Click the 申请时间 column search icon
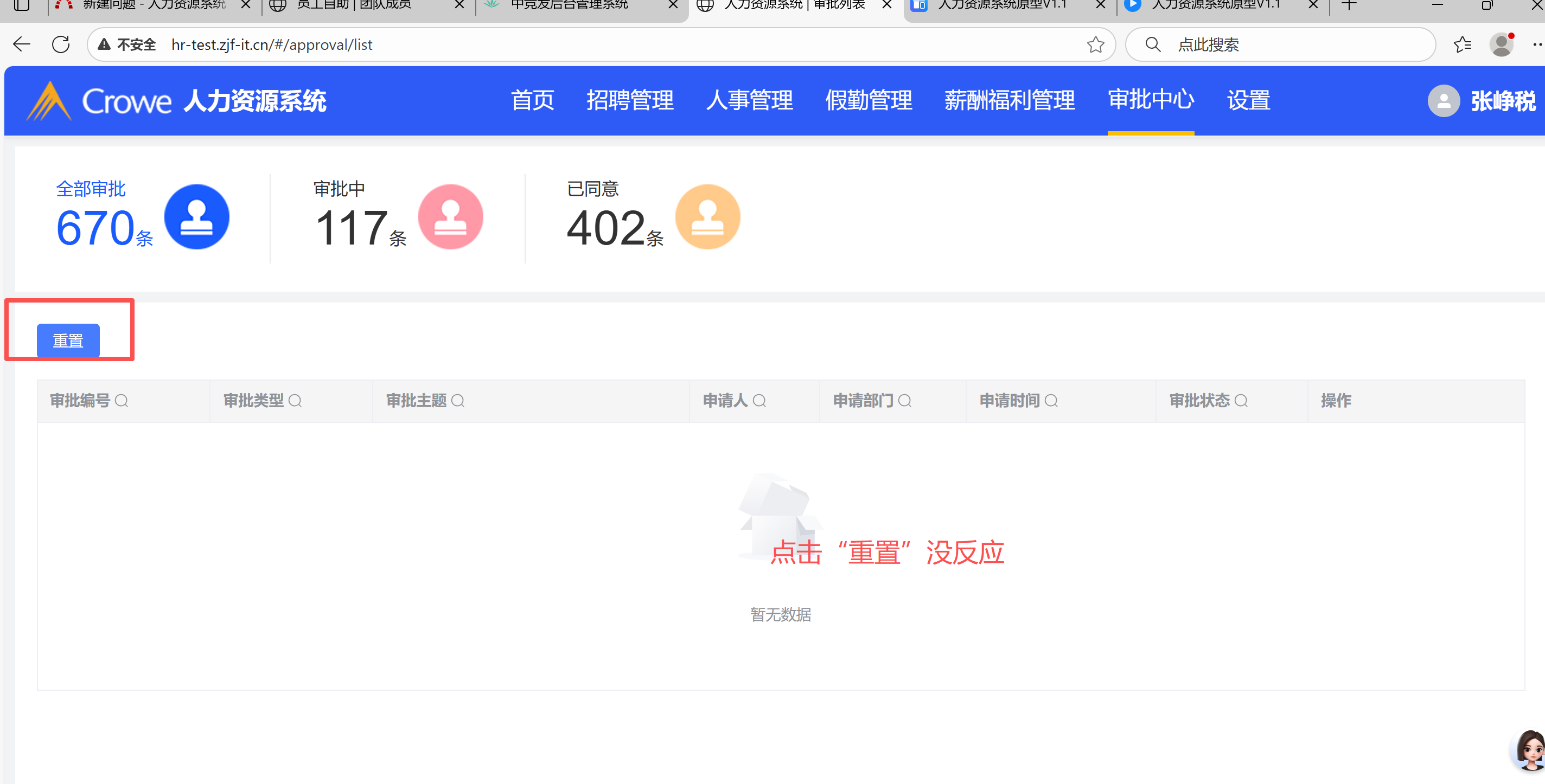 pyautogui.click(x=1051, y=400)
